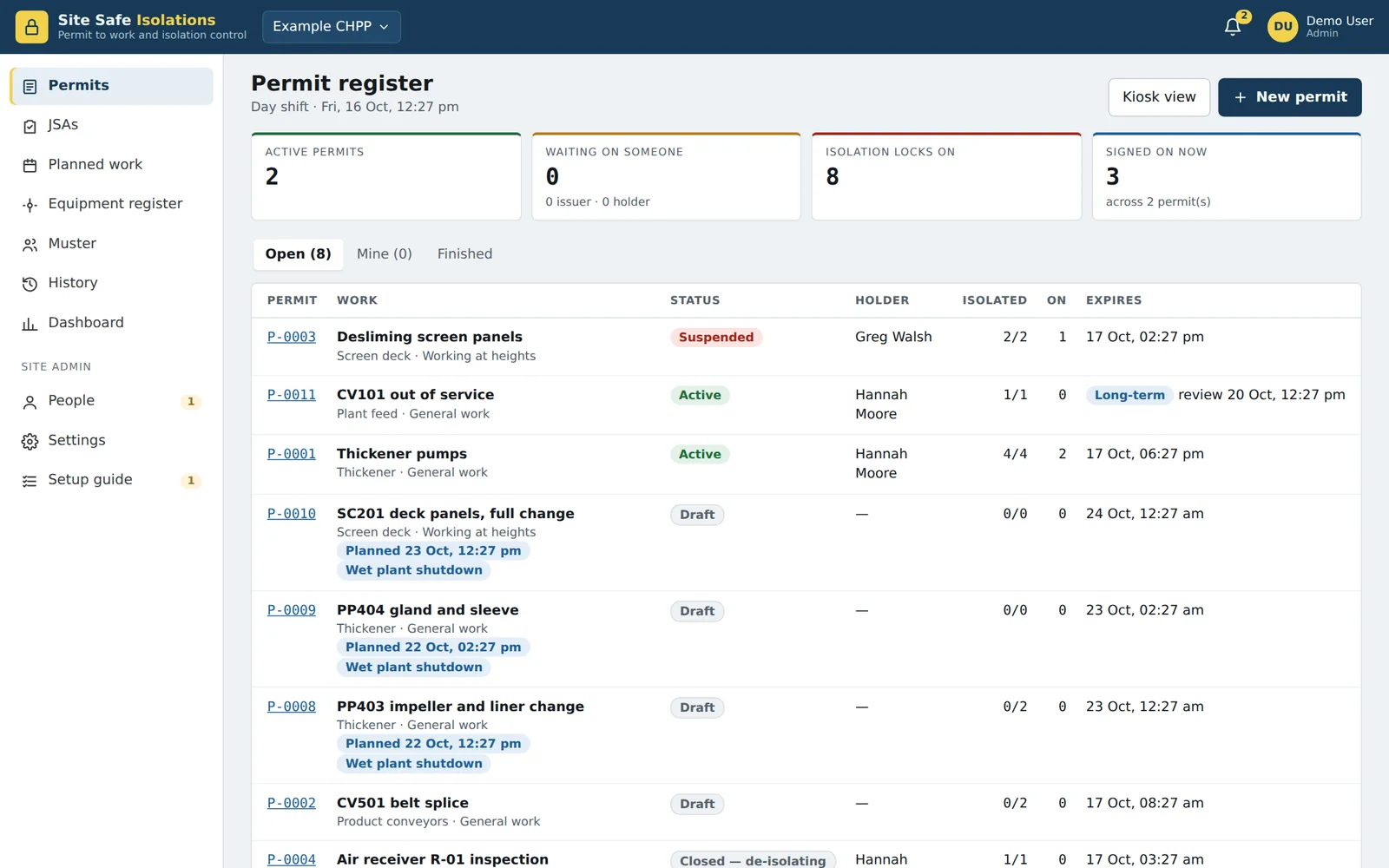Click the Setup guide list icon
This screenshot has width=1389, height=868.
point(30,481)
